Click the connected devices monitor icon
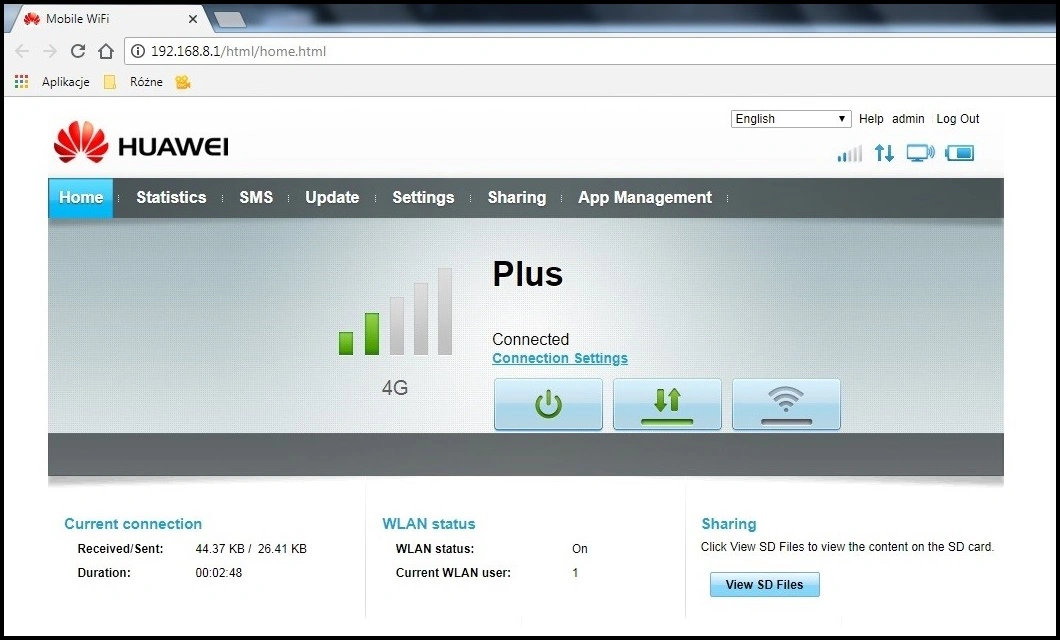1060x640 pixels. pyautogui.click(x=920, y=153)
